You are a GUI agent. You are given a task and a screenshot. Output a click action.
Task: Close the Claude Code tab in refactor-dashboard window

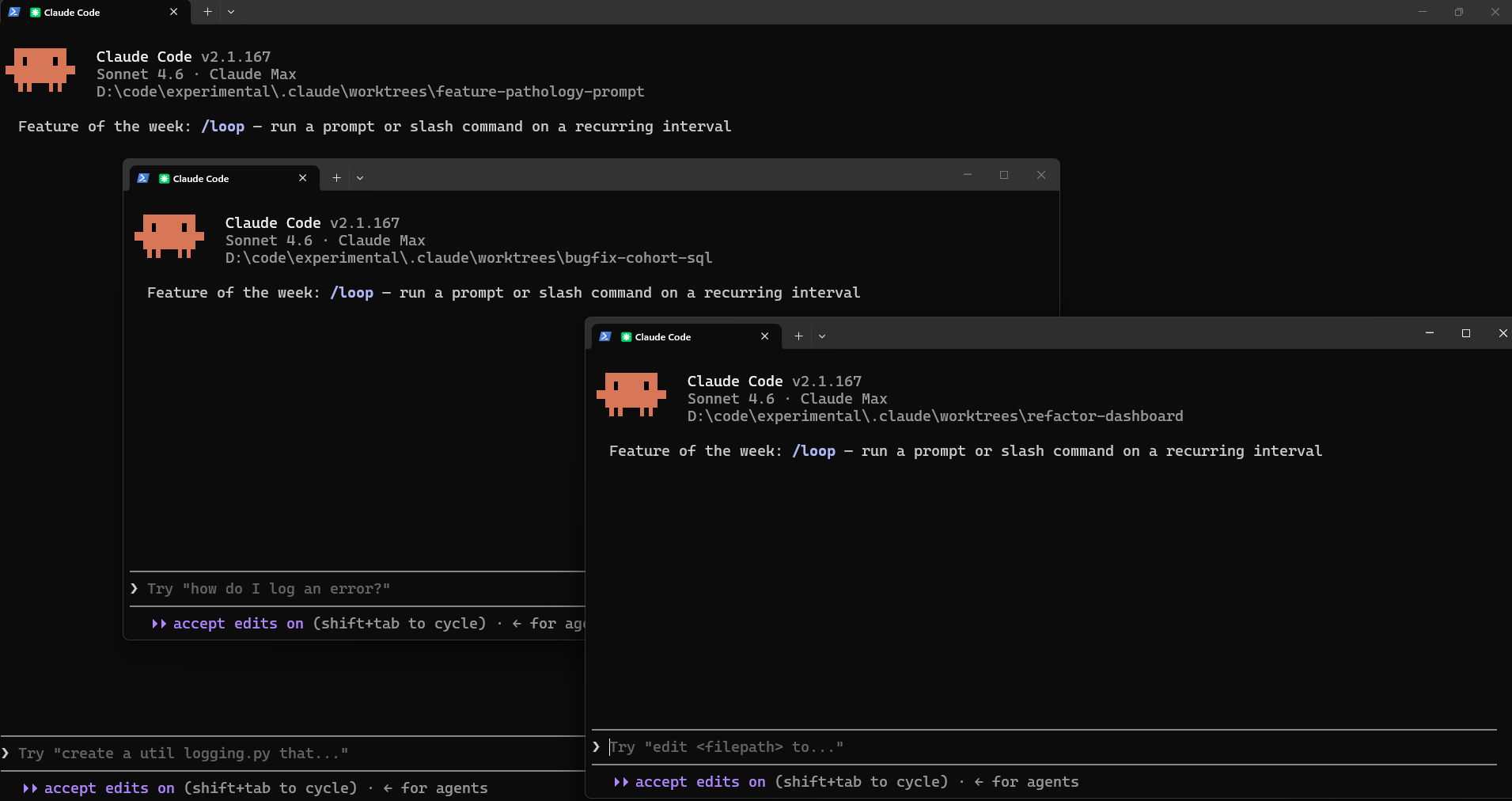(764, 336)
